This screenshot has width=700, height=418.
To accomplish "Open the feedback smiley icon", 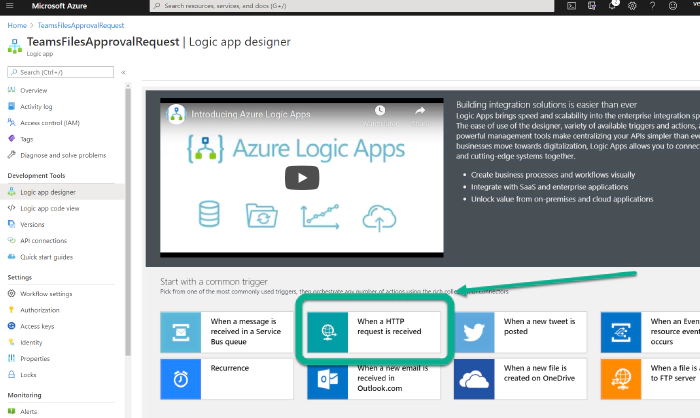I will click(x=673, y=6).
